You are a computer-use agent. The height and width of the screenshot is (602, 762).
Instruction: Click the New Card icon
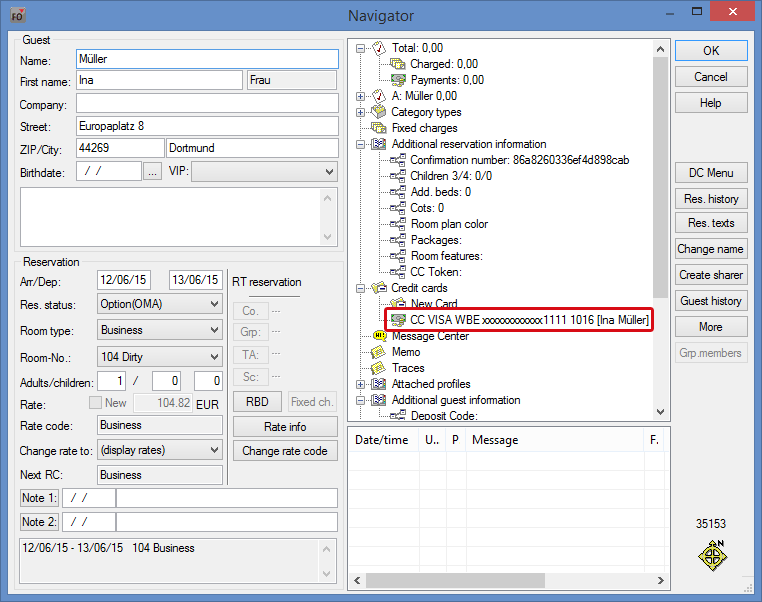[398, 304]
